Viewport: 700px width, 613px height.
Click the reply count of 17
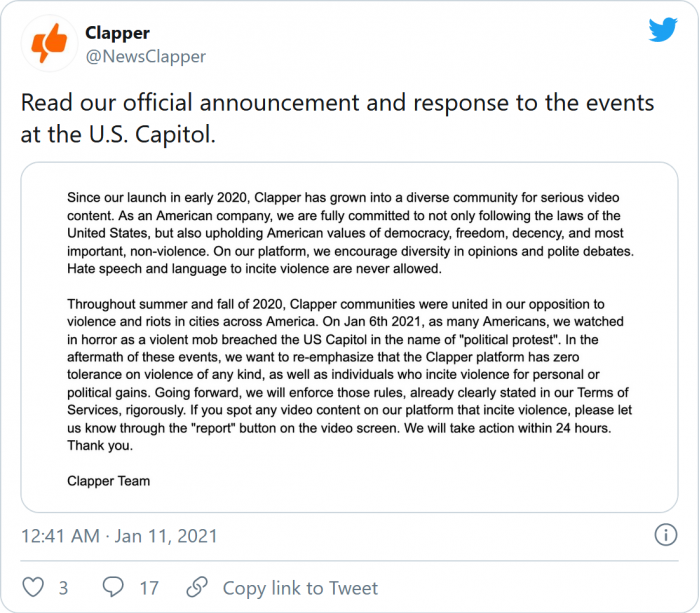pos(148,588)
